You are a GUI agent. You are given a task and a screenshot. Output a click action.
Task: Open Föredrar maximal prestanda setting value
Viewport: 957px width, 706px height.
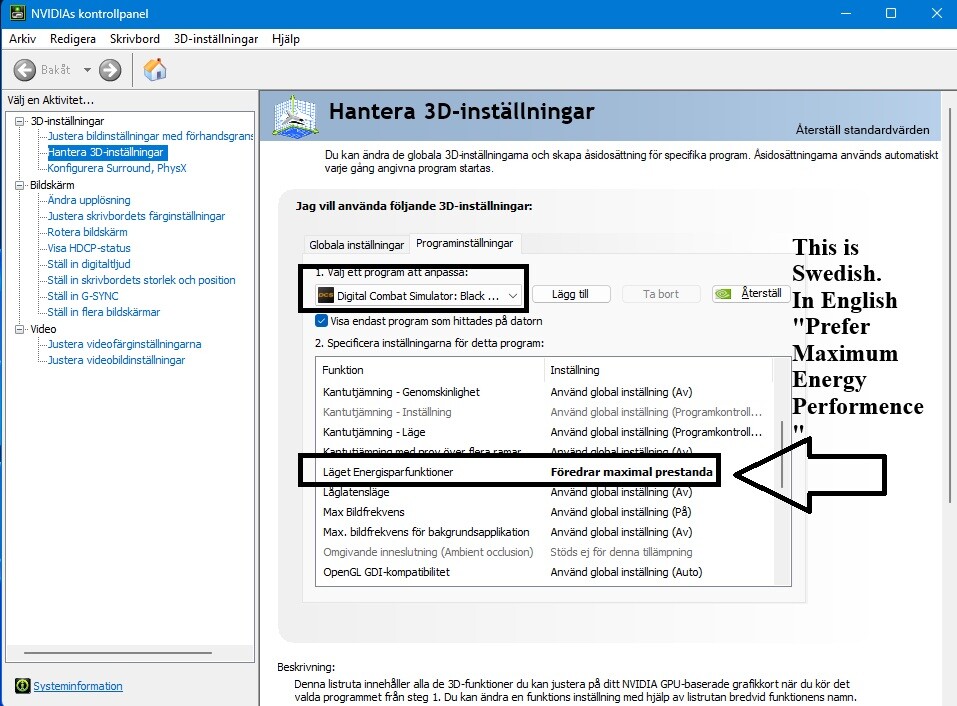(631, 472)
